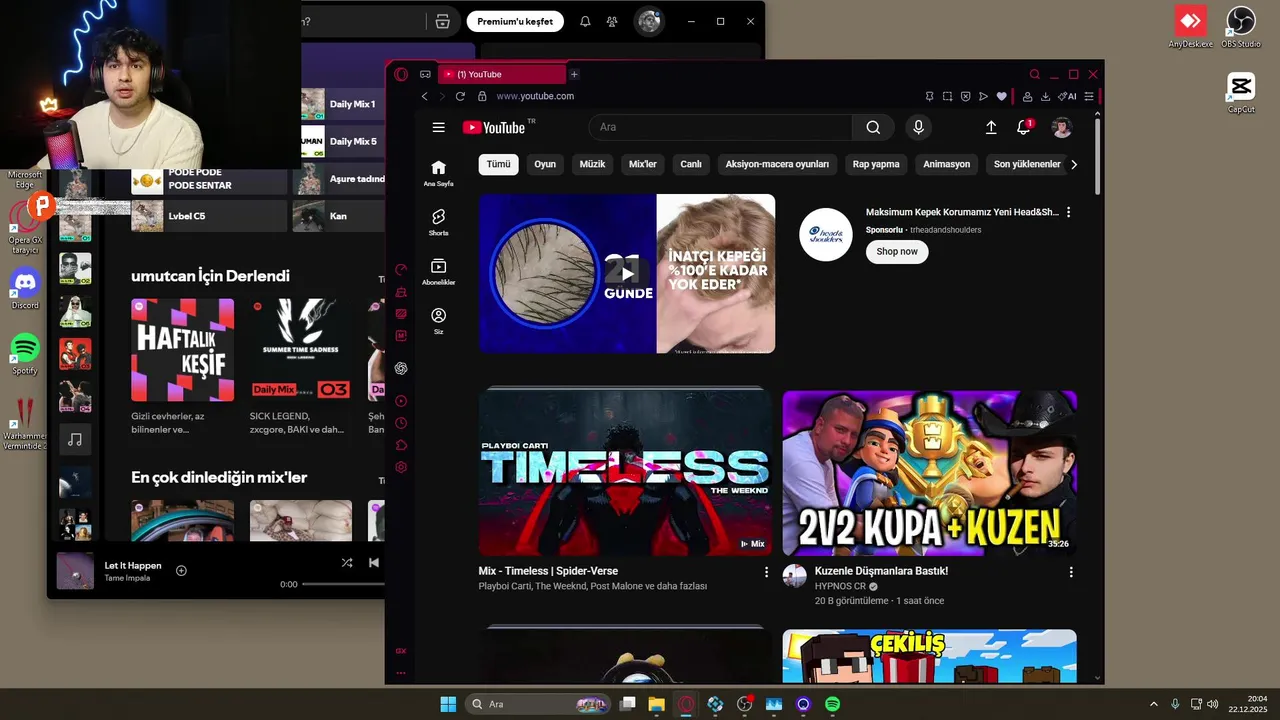This screenshot has width=1280, height=720.
Task: Skip to previous track in Spotify
Action: point(373,563)
